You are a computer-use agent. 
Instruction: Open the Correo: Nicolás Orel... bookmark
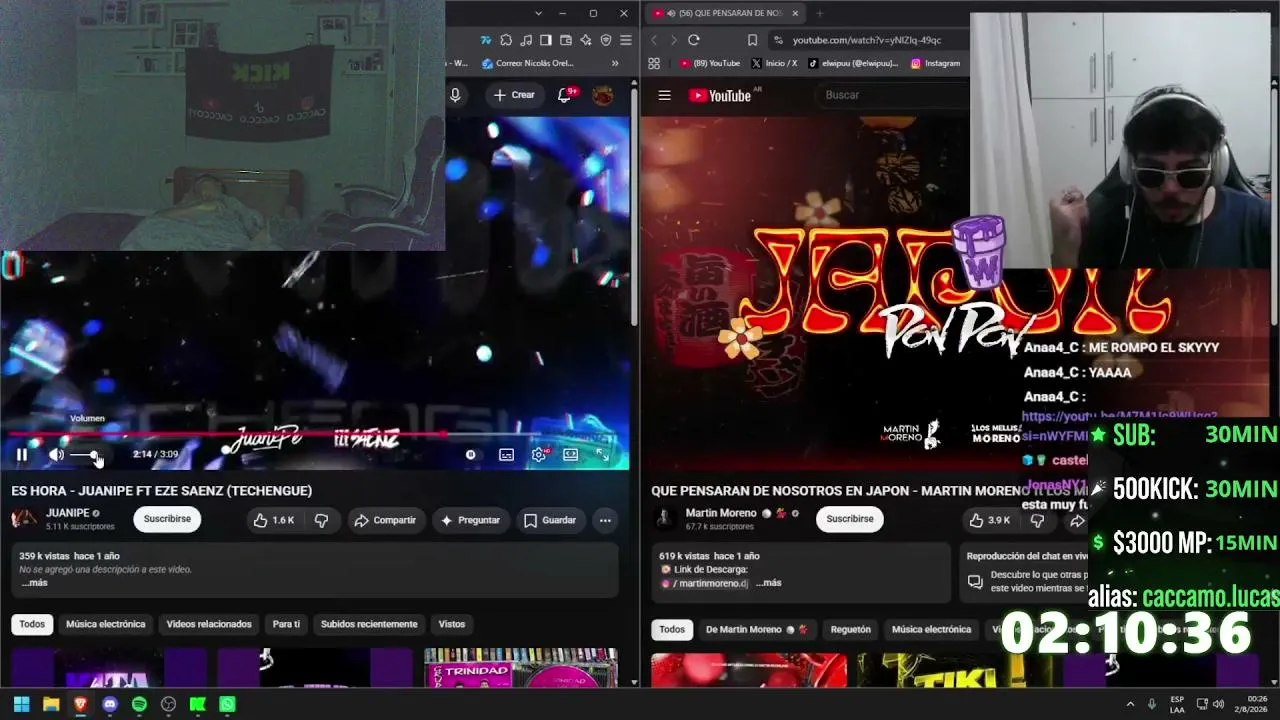tap(527, 63)
